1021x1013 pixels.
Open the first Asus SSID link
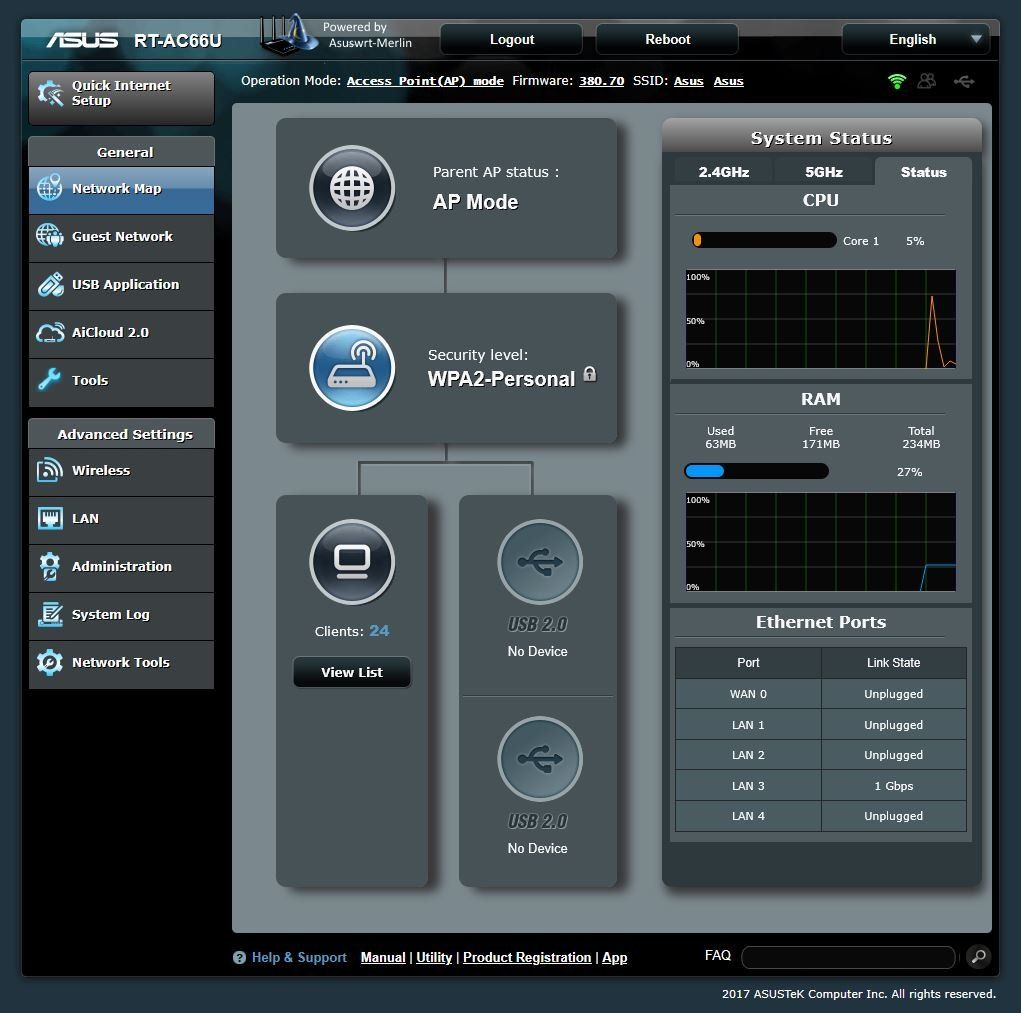click(688, 81)
